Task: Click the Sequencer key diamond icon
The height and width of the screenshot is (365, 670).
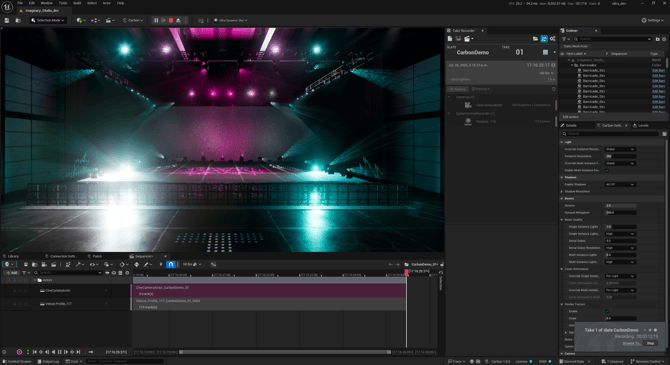Action: pyautogui.click(x=136, y=265)
